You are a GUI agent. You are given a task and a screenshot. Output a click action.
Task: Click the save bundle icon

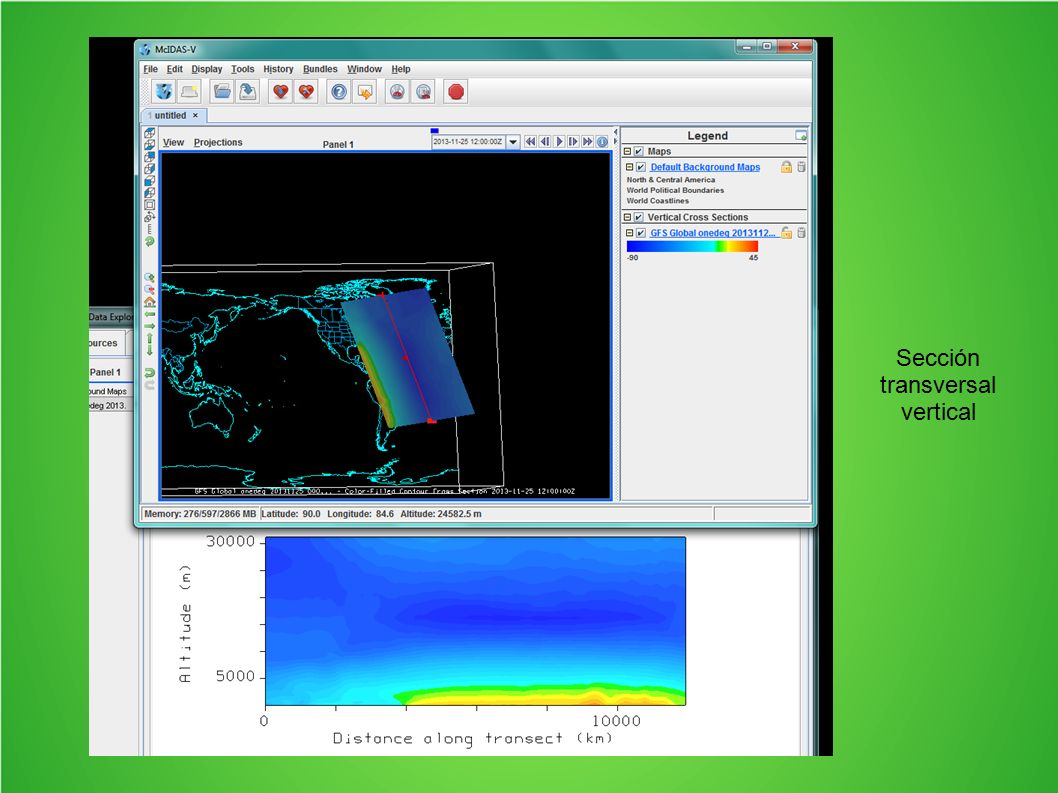click(x=248, y=92)
